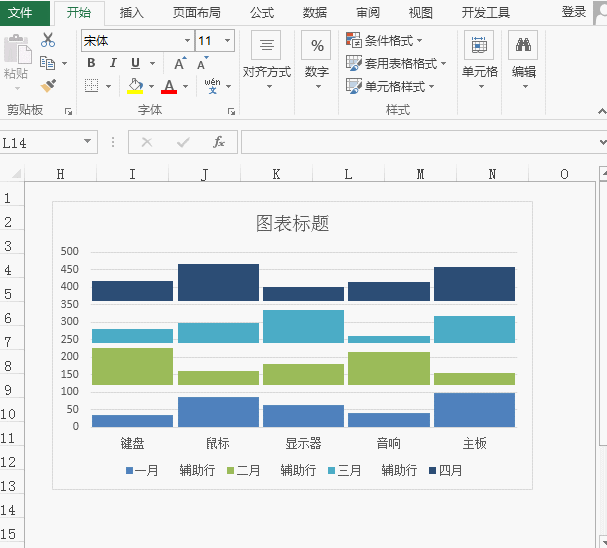Toggle Bold formatting
Screen dimensions: 607x548
(91, 63)
